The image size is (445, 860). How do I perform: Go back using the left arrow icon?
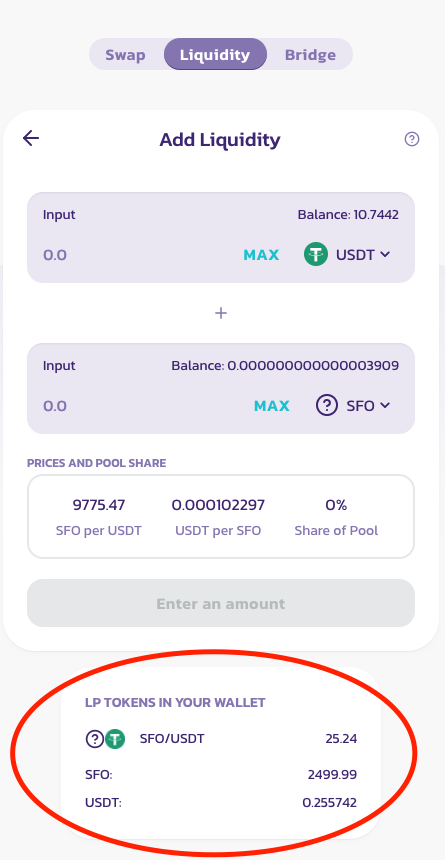click(x=31, y=138)
